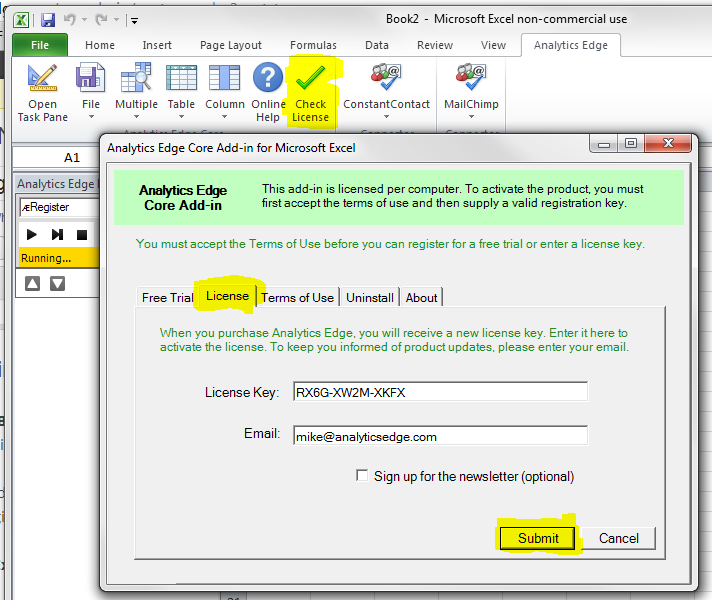Viewport: 712px width, 600px height.
Task: Click the Excel application icon
Action: (x=21, y=20)
